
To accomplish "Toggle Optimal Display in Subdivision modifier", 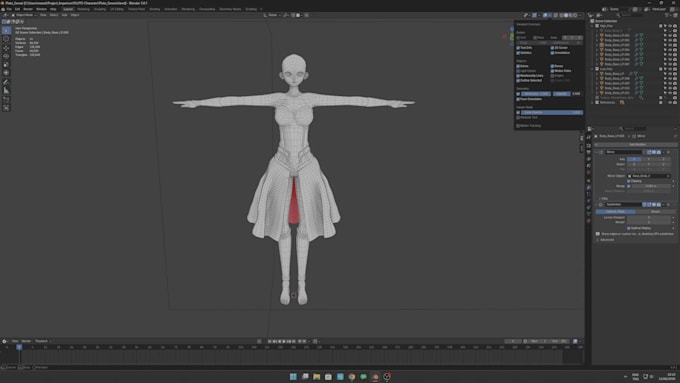I will pos(628,228).
